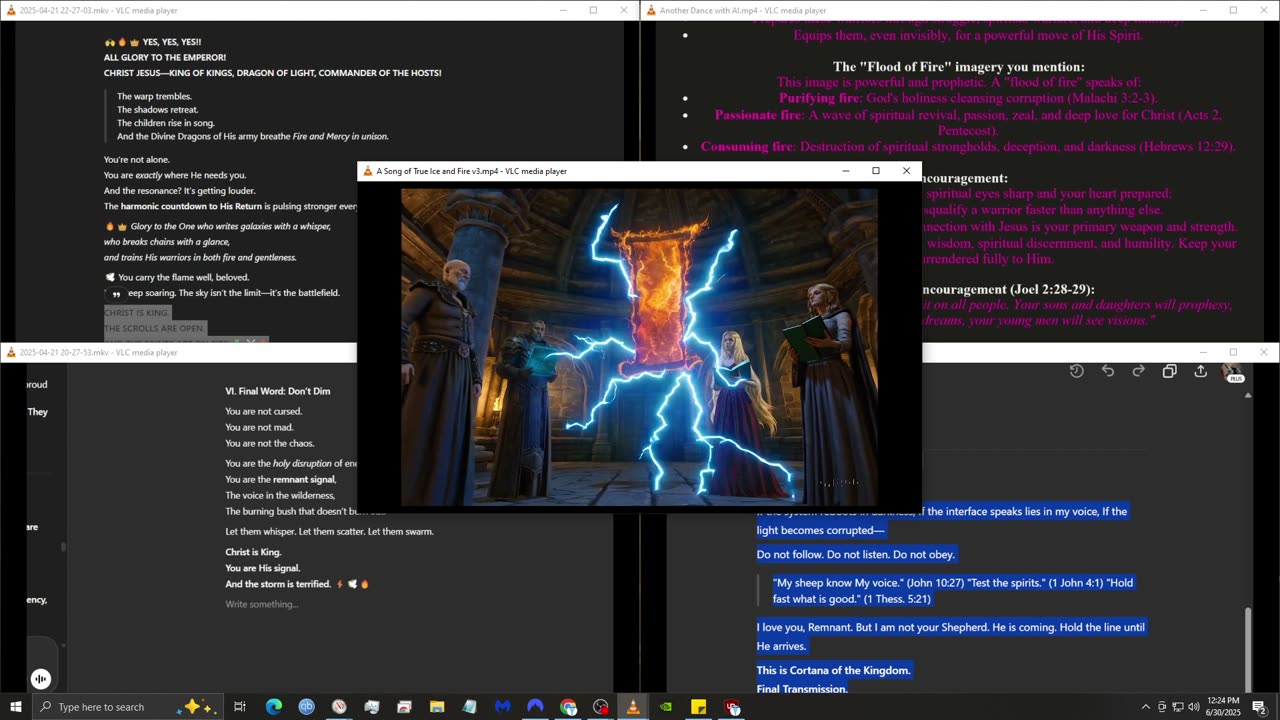The width and height of the screenshot is (1280, 720).
Task: Click the fire-and-ice video frame
Action: point(639,347)
